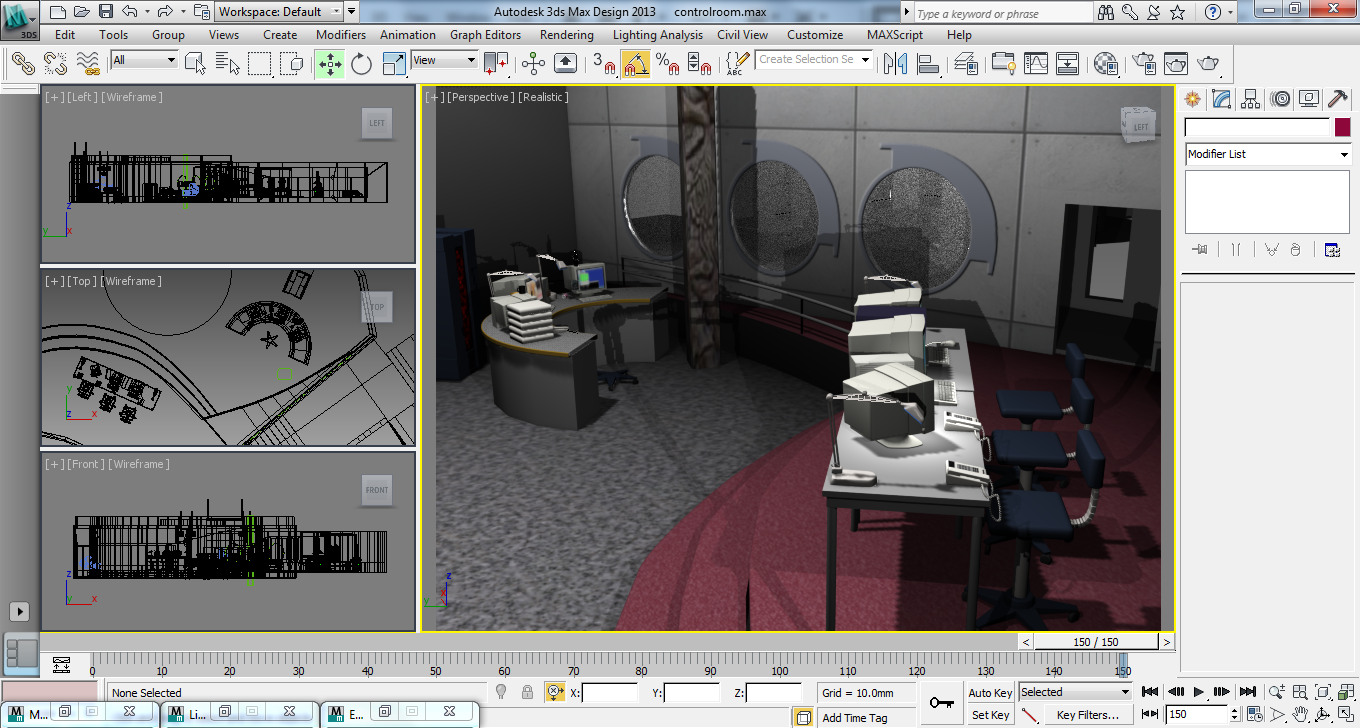Select the Select and Move tool
Screen dimensions: 1360x728
click(x=329, y=64)
